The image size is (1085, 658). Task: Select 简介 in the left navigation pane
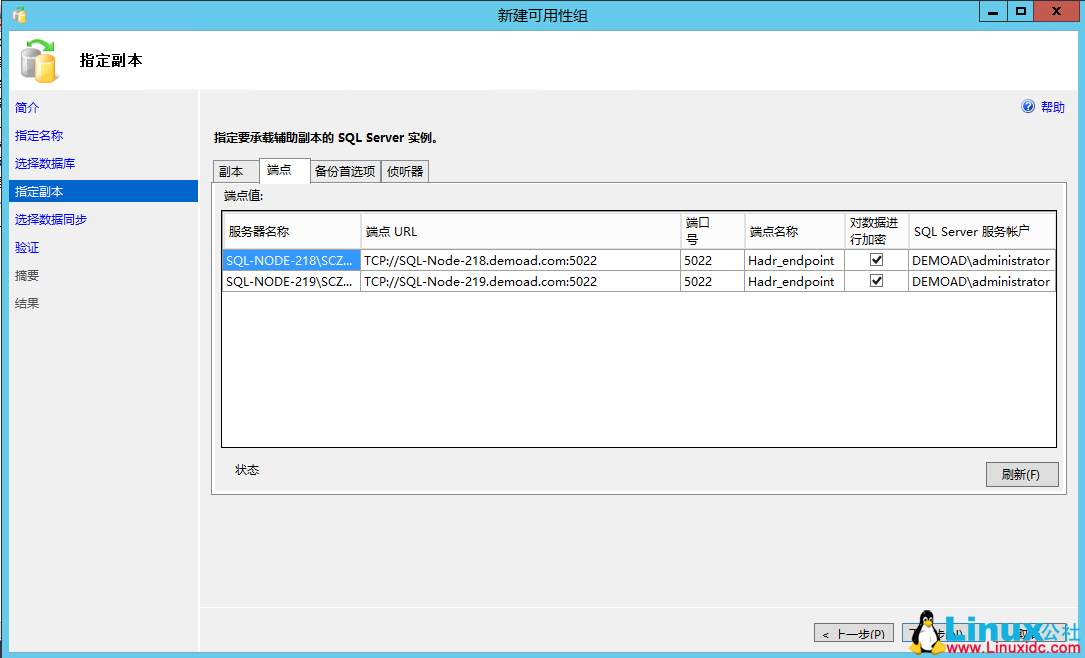tap(26, 107)
